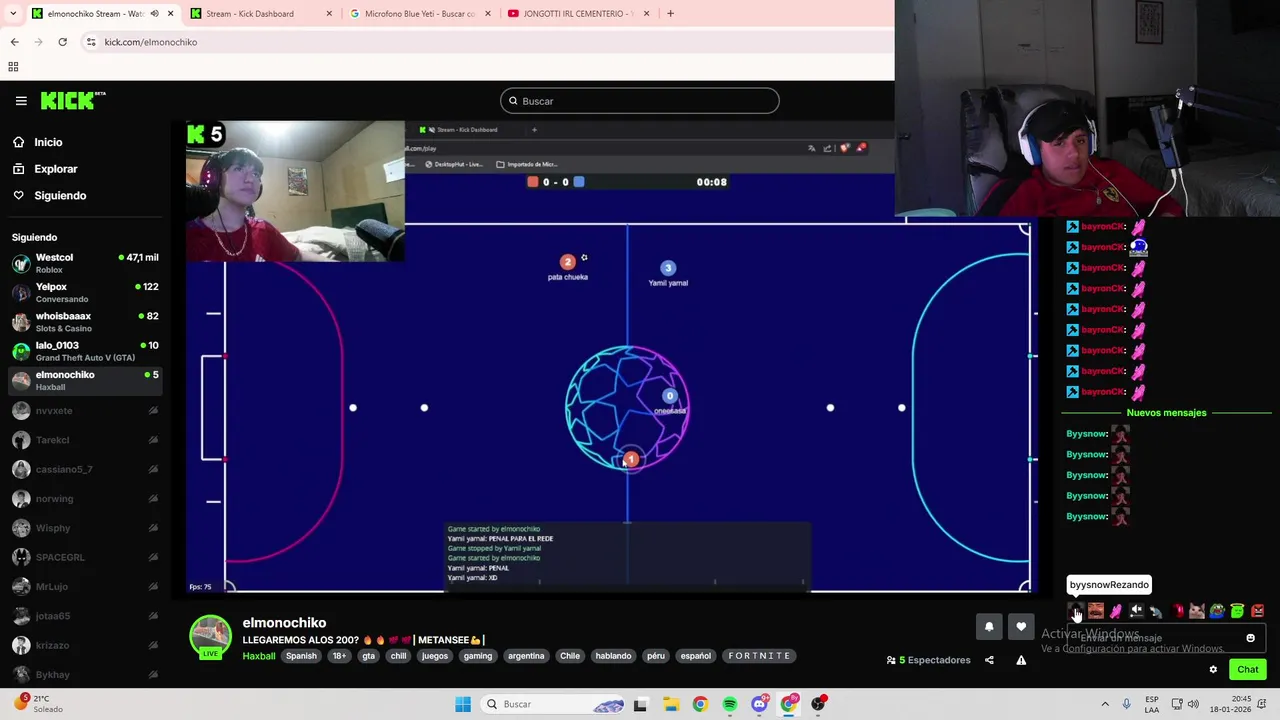1280x720 pixels.
Task: Click the heart follow button
Action: 1021,627
